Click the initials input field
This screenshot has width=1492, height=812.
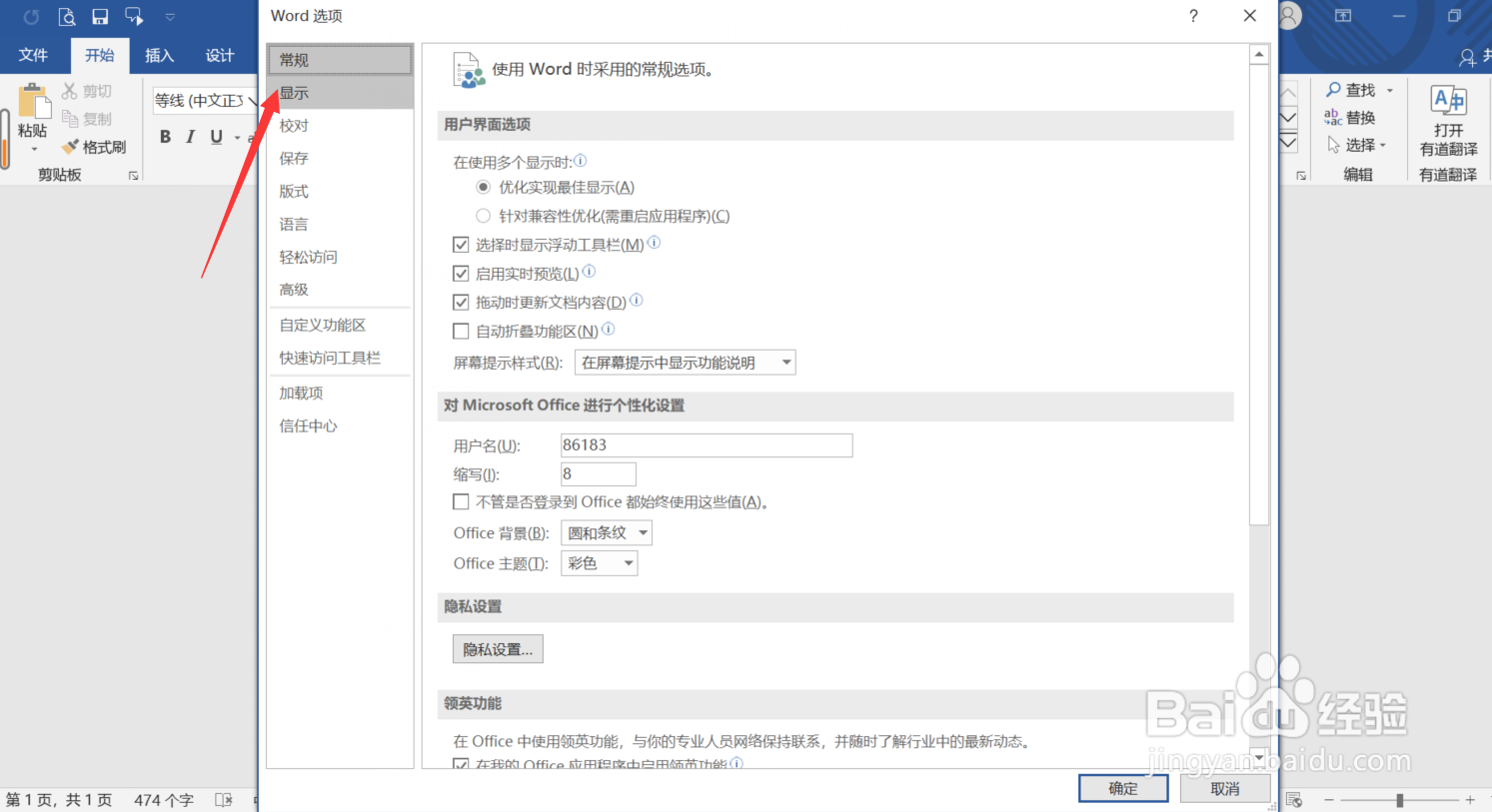(599, 474)
